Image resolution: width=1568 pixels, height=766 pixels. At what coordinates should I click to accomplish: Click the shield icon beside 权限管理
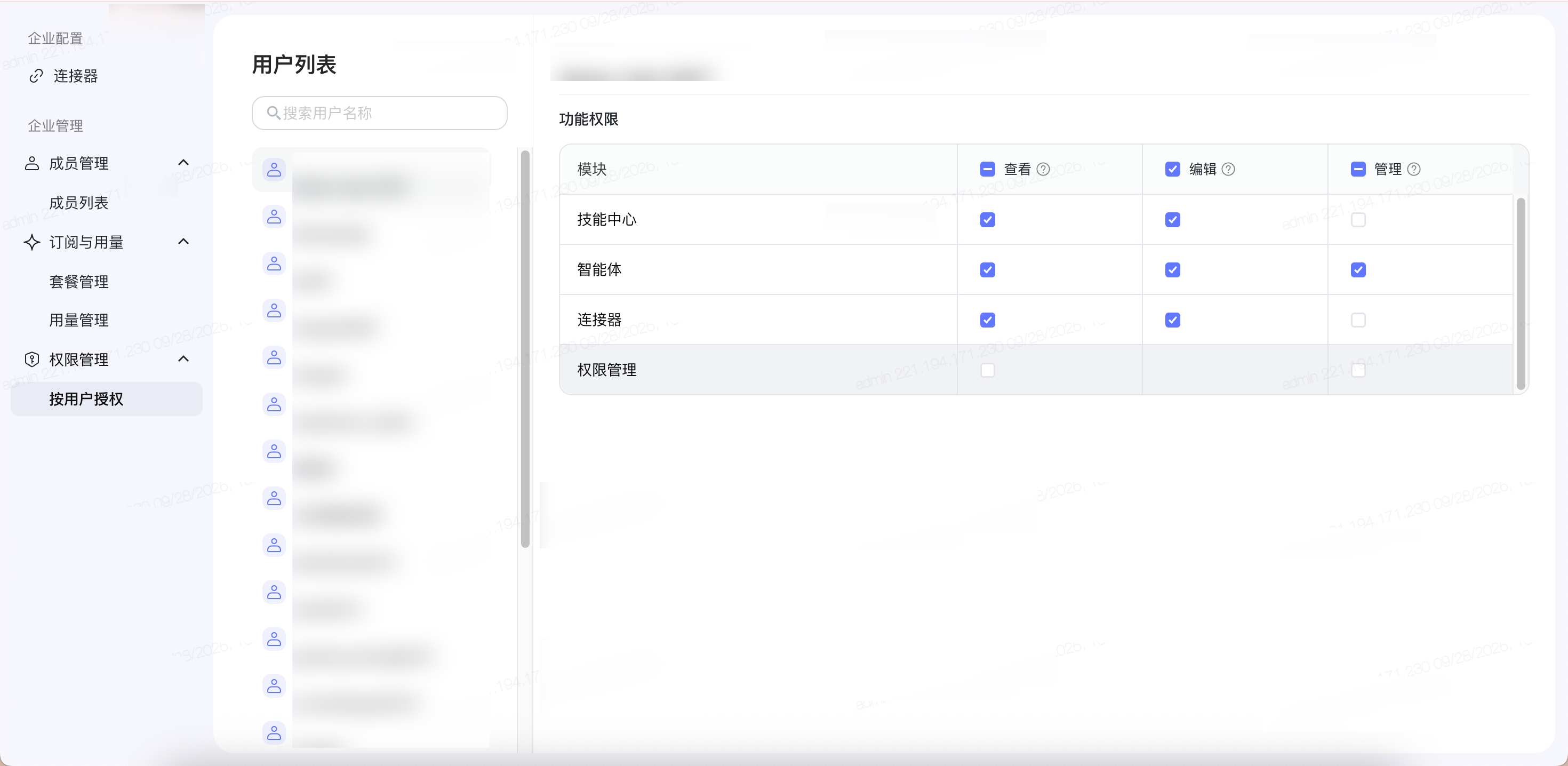point(31,359)
